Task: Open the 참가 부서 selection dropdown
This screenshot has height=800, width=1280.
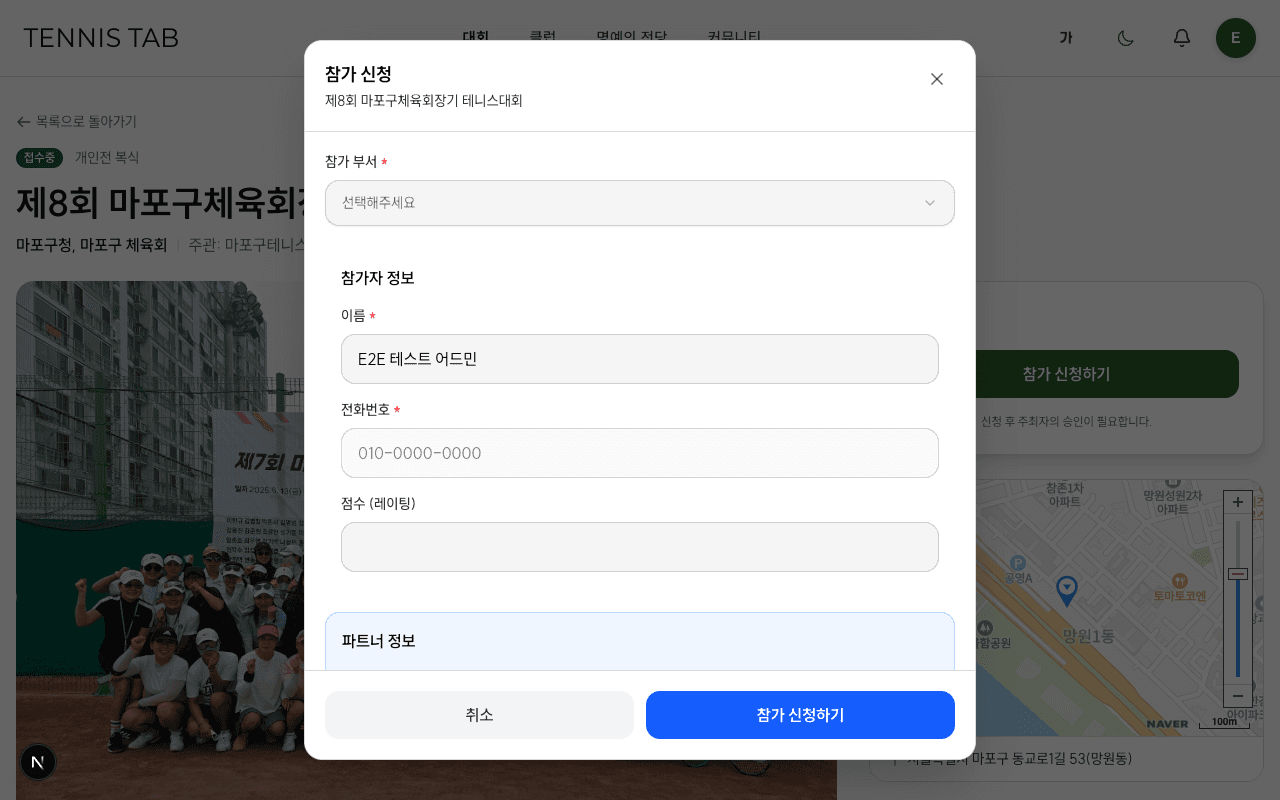Action: tap(640, 203)
